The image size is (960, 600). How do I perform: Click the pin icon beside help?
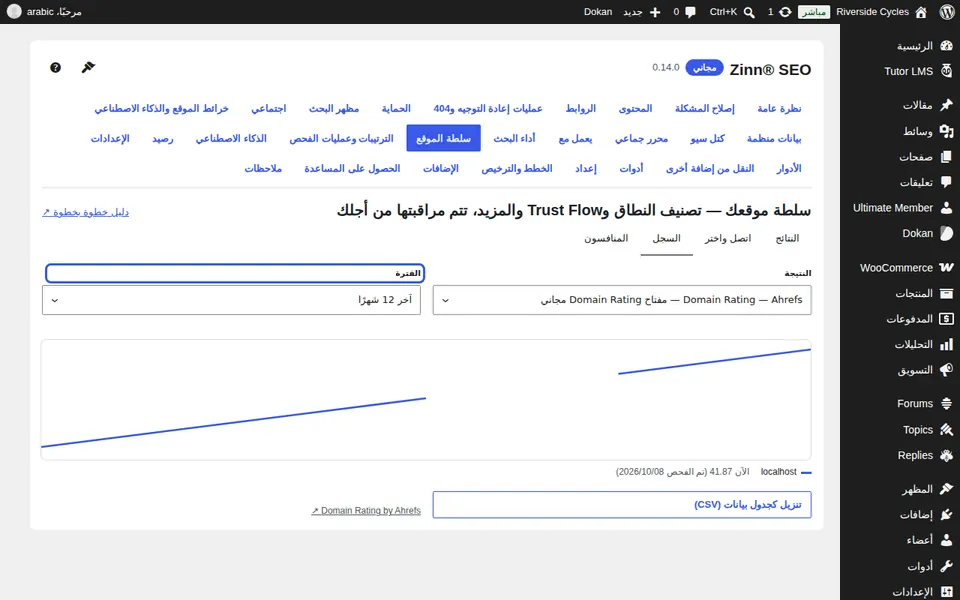coord(88,67)
